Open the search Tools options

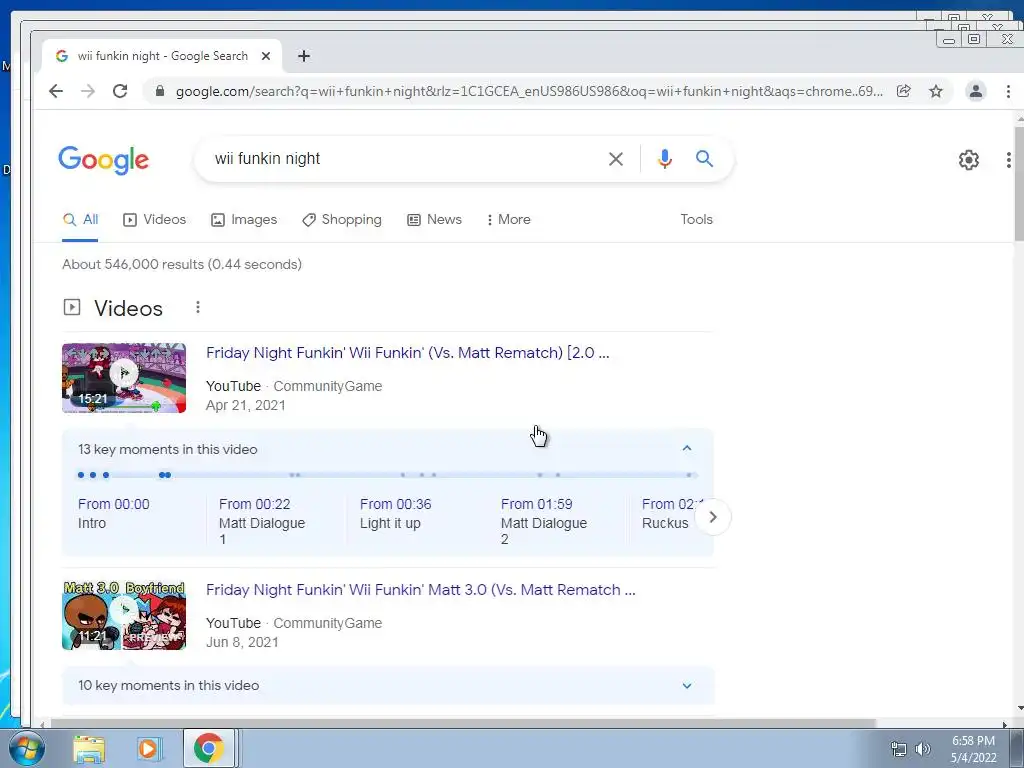point(696,220)
